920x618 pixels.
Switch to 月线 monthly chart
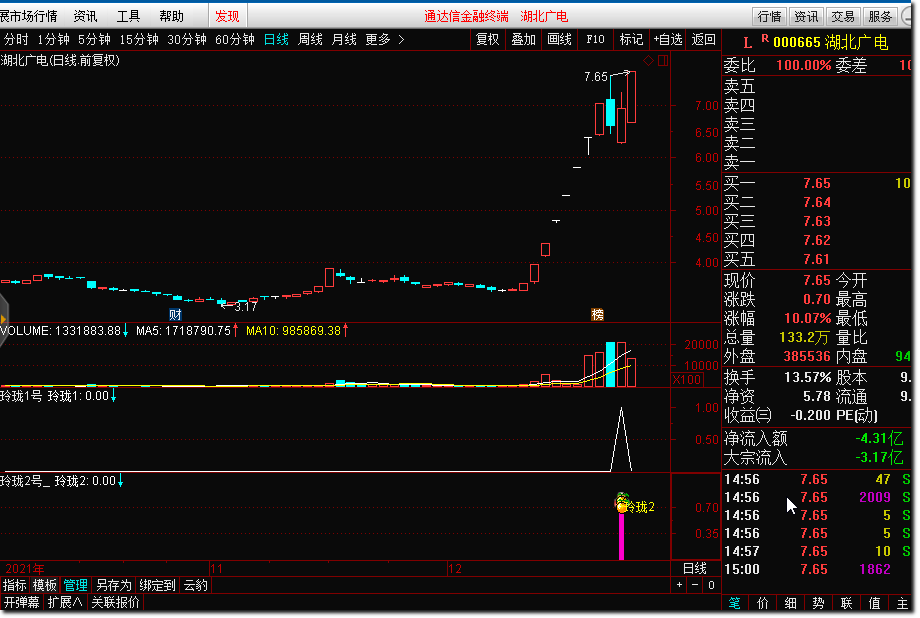pyautogui.click(x=344, y=39)
